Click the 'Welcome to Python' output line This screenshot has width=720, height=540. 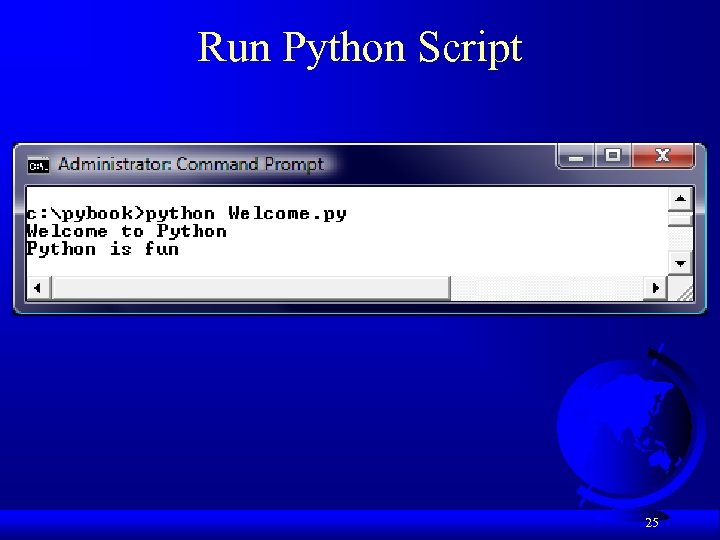127,231
